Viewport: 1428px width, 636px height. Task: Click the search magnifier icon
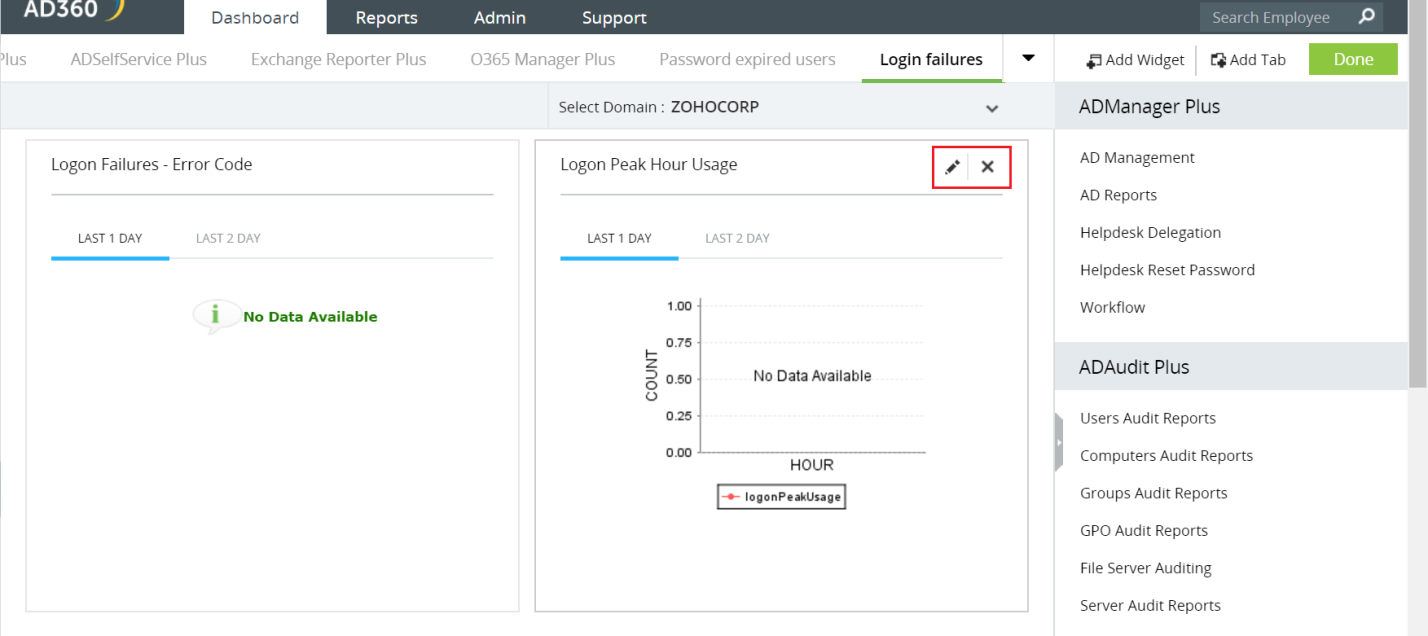[1367, 16]
